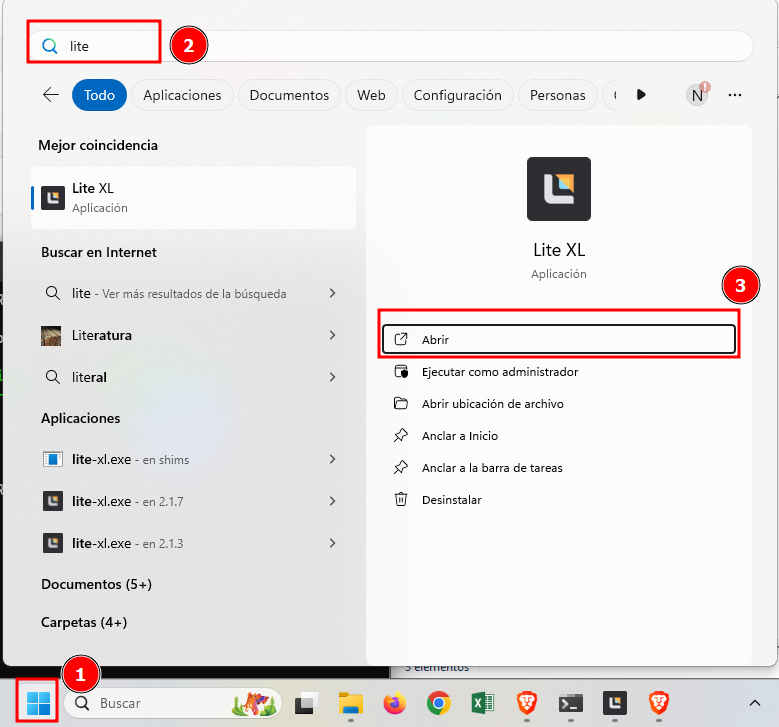Click the 'Buscar en Internet' heading

coord(99,252)
